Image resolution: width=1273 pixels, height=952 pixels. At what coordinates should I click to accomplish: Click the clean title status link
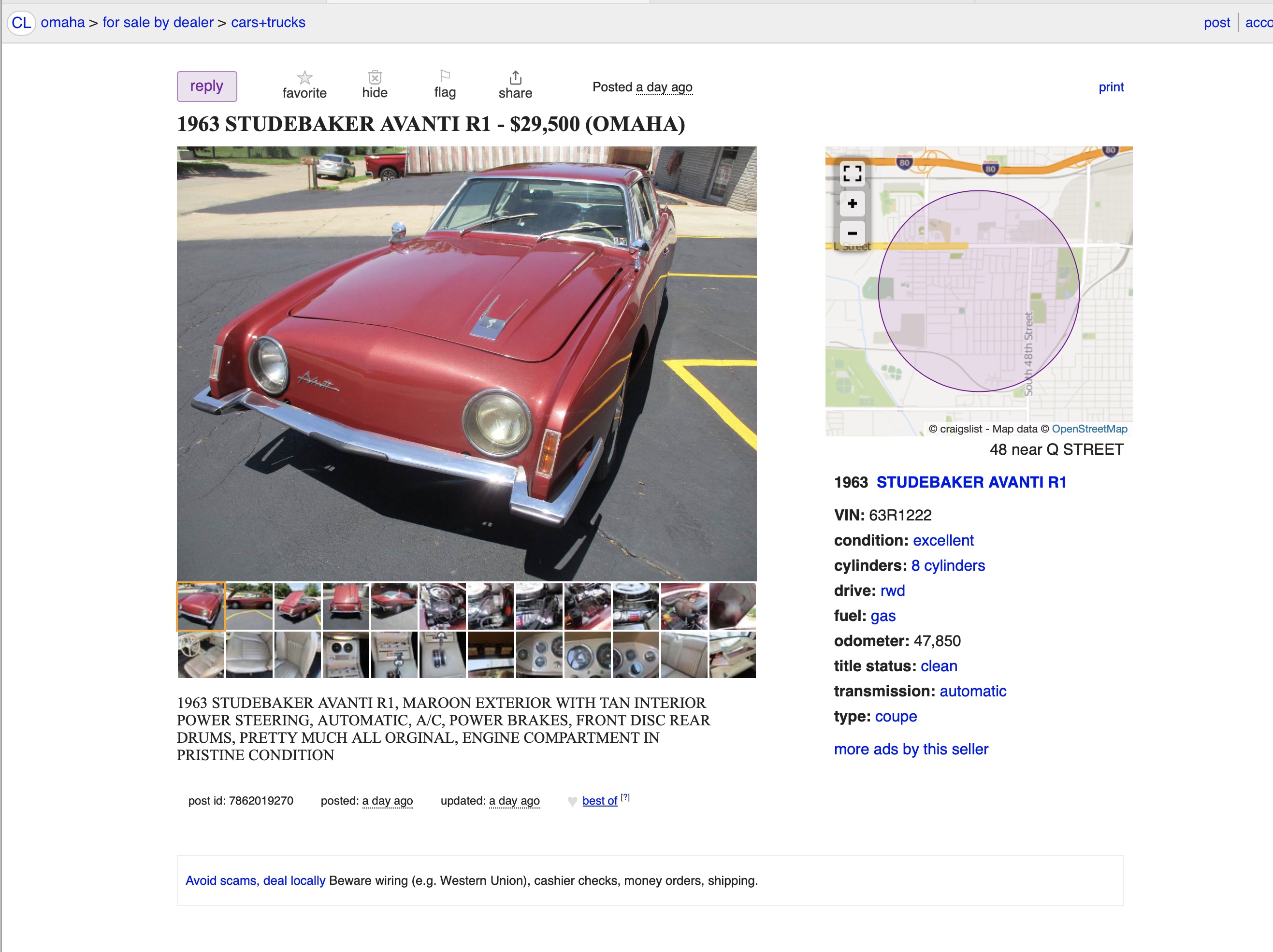coord(939,666)
